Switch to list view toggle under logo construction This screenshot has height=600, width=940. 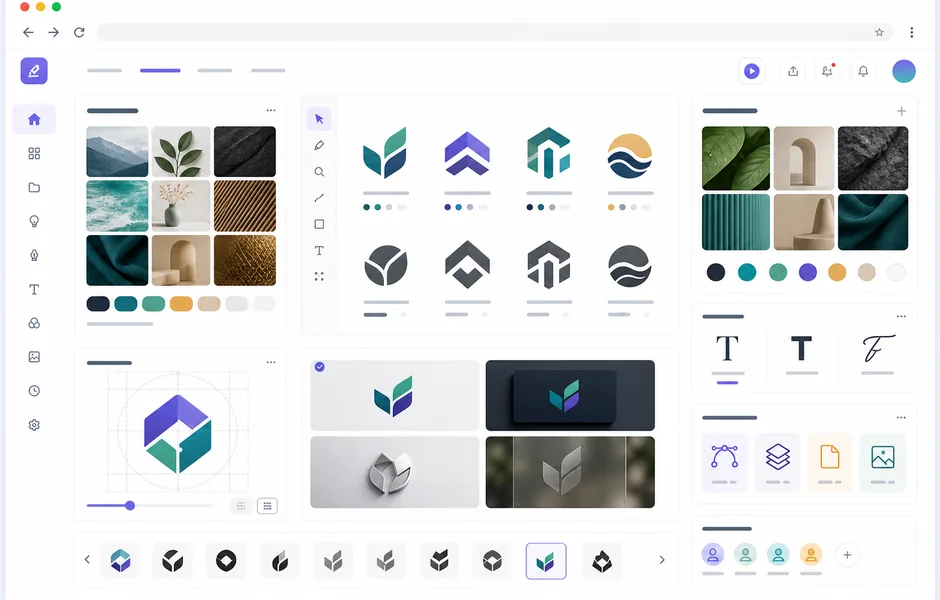pyautogui.click(x=267, y=506)
